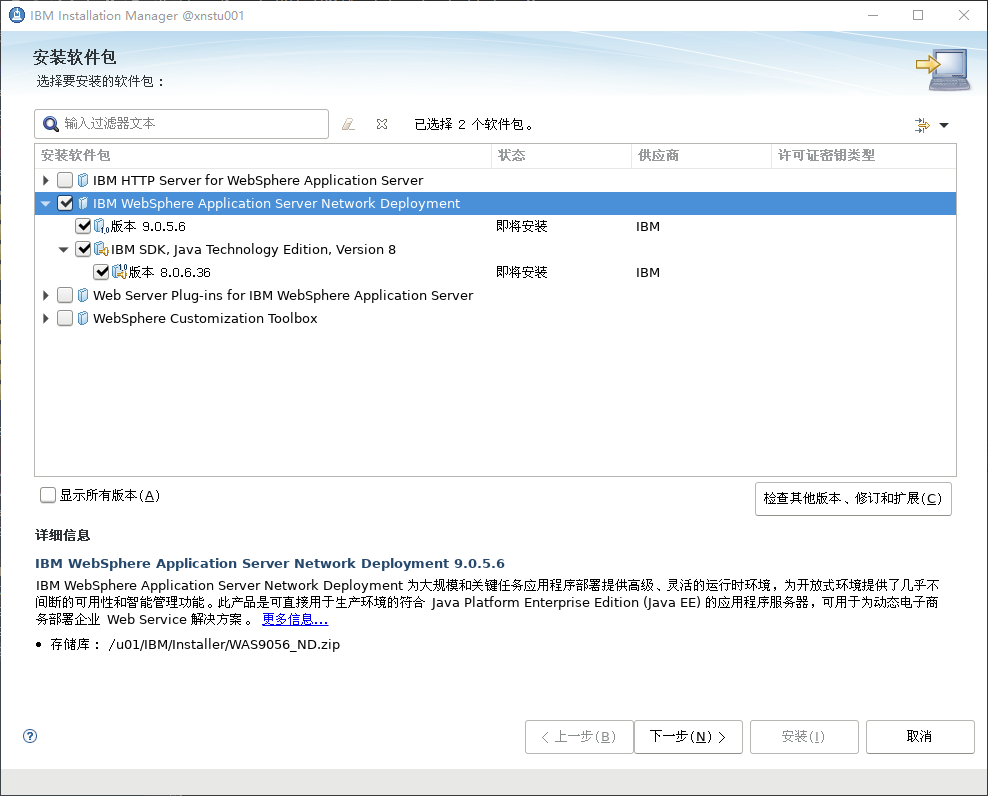Click the help question mark icon
This screenshot has width=988, height=796.
pyautogui.click(x=30, y=736)
